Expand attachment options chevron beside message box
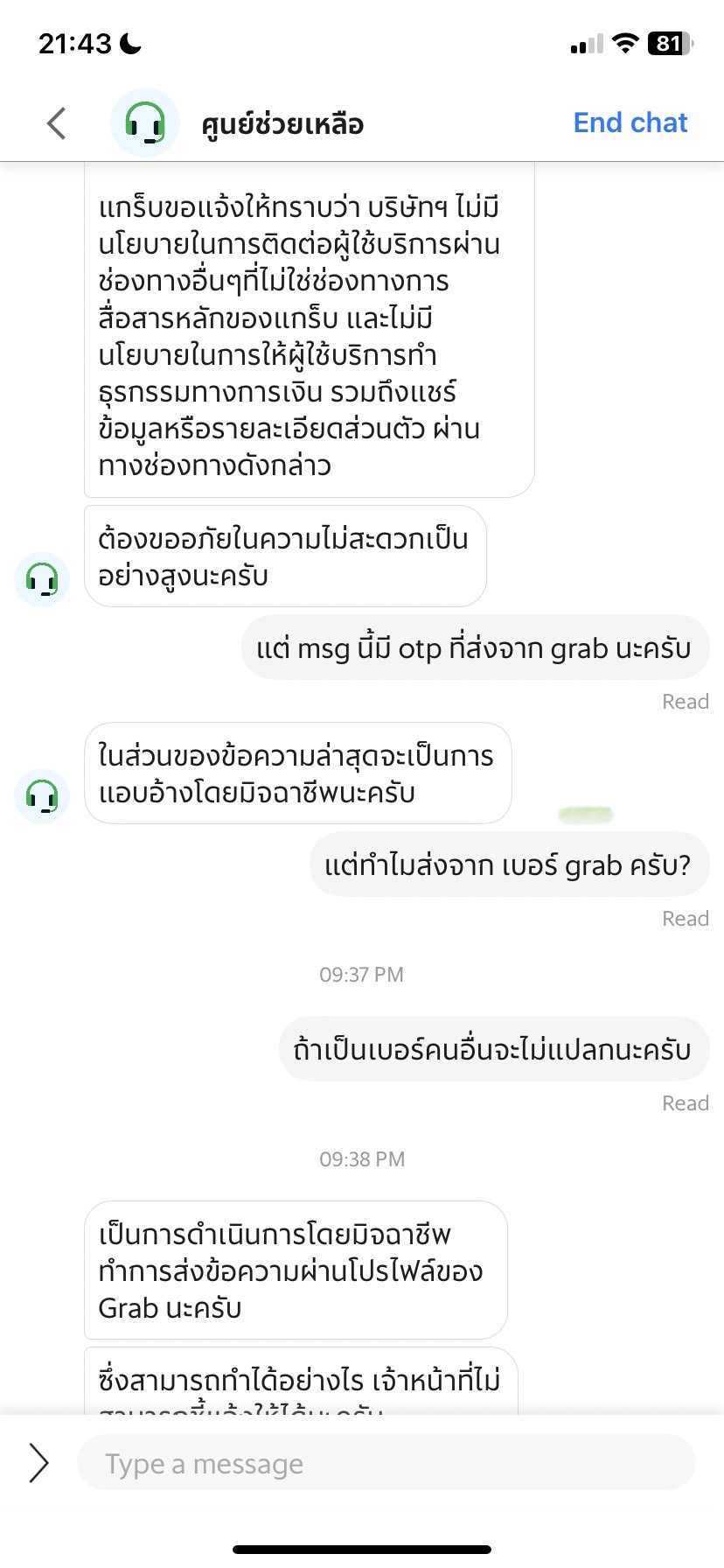 (38, 1462)
